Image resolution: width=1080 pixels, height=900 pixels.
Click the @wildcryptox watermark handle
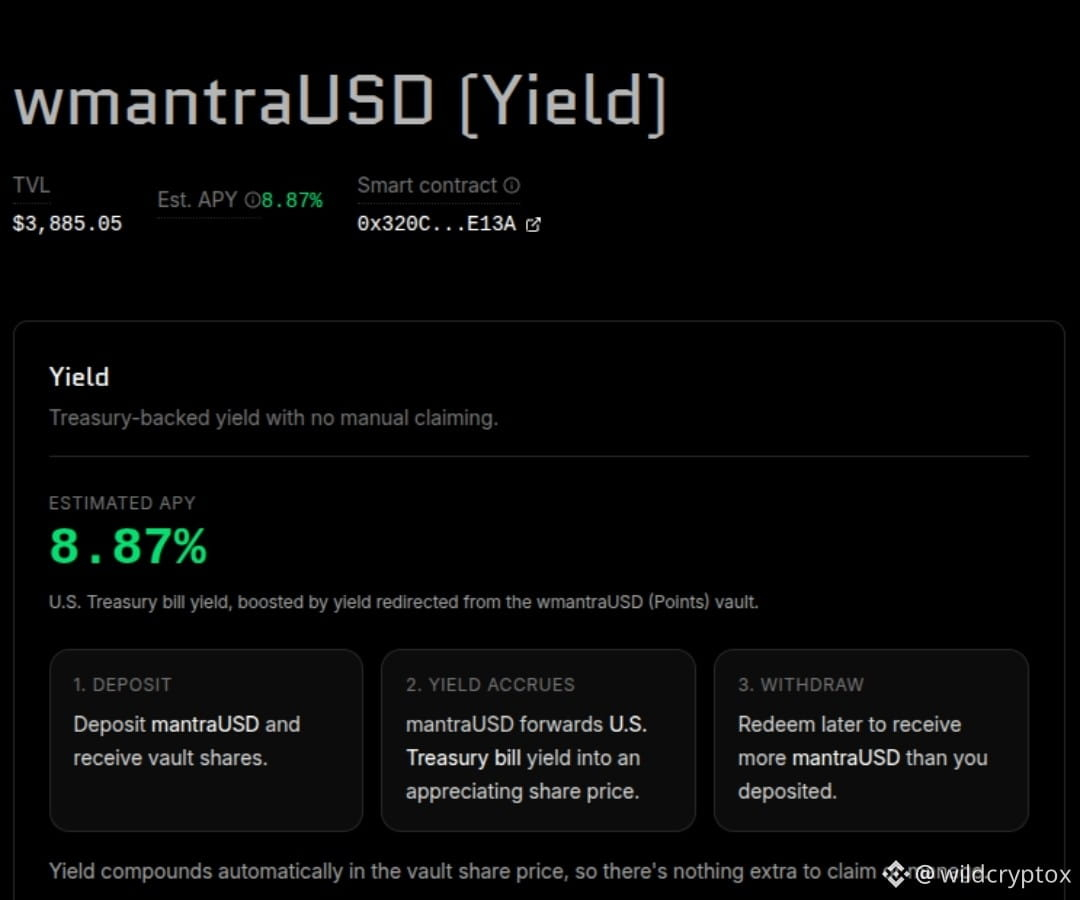993,875
